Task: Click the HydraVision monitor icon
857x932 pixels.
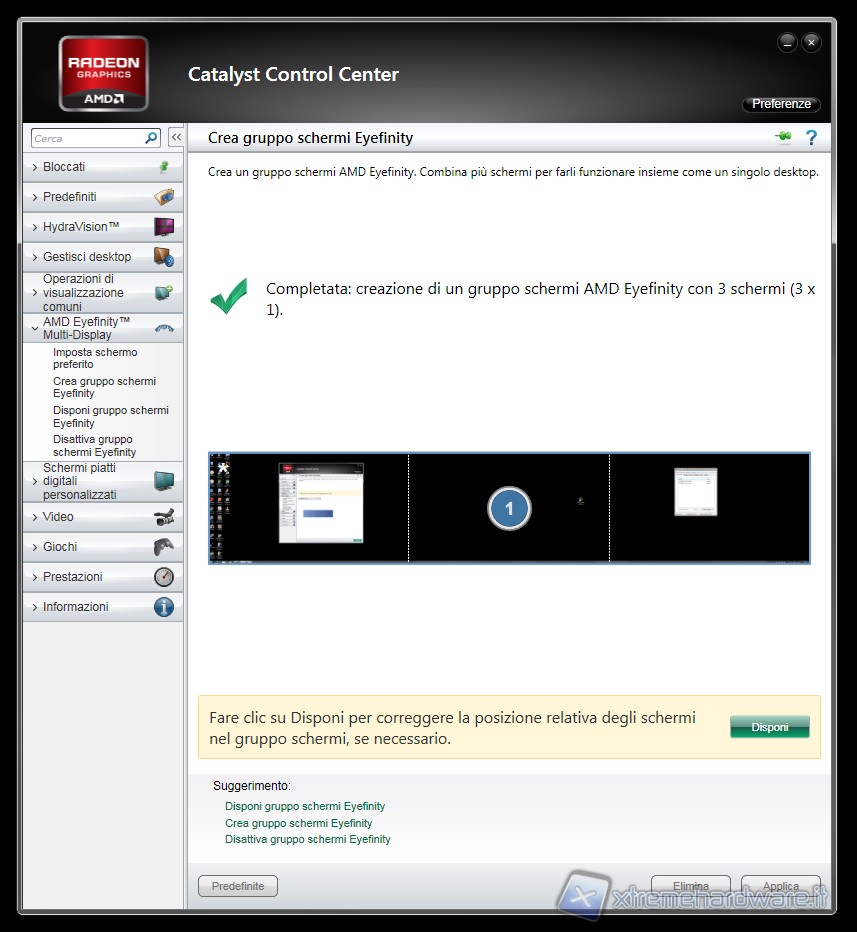Action: pos(164,227)
